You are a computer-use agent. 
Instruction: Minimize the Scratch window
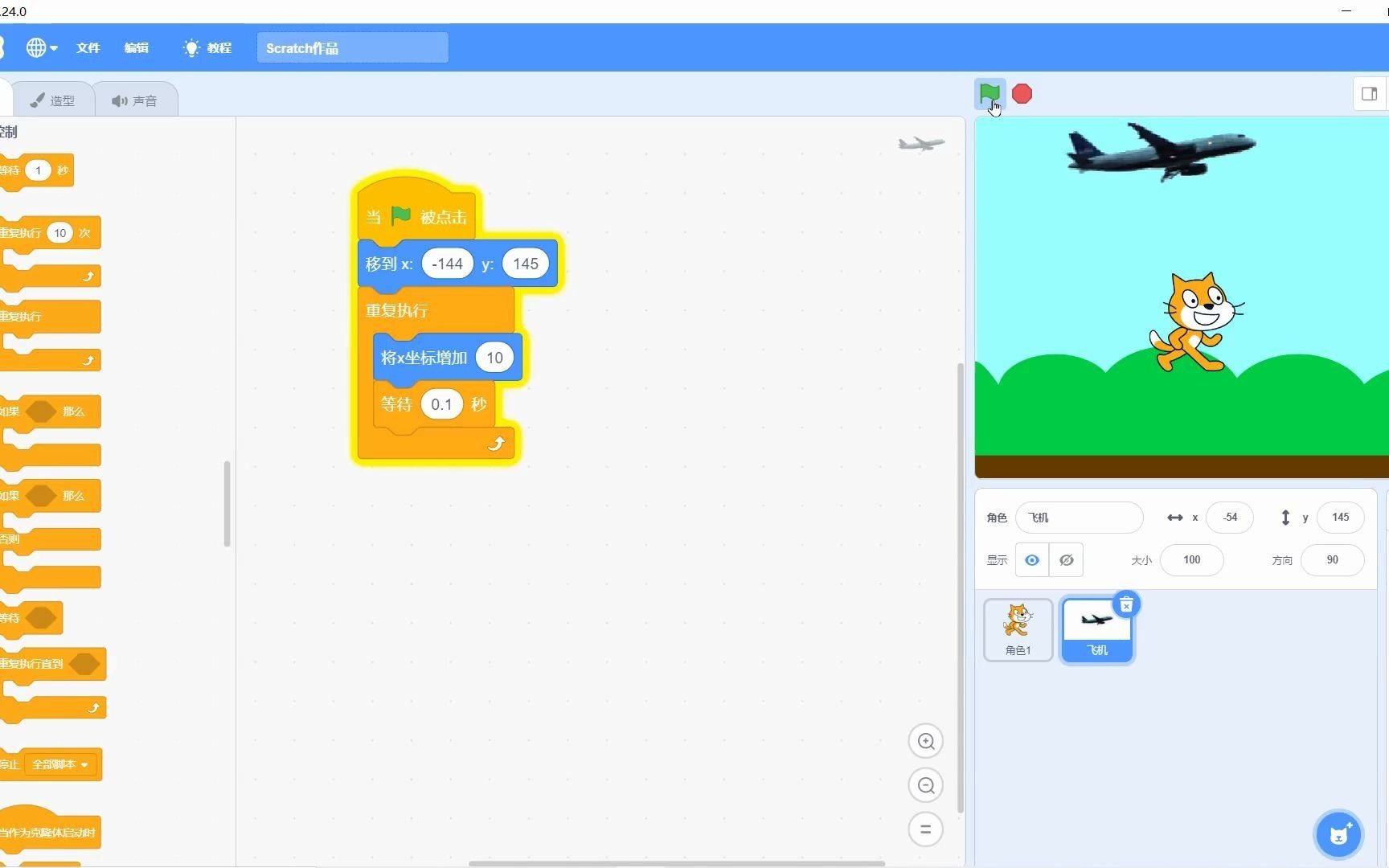tap(1346, 10)
